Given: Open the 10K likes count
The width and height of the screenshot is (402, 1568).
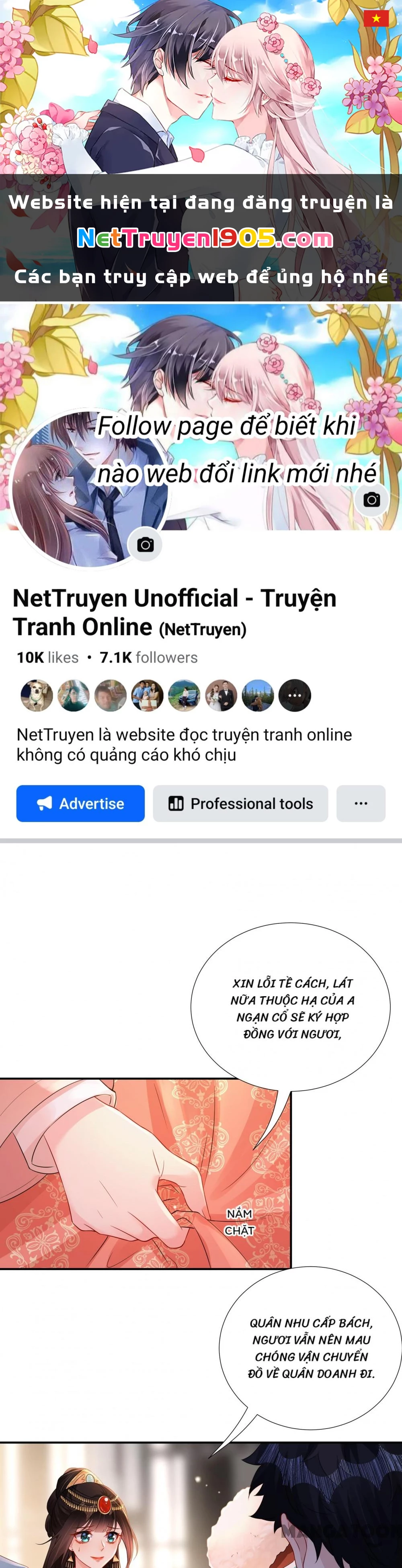Looking at the screenshot, I should (47, 657).
